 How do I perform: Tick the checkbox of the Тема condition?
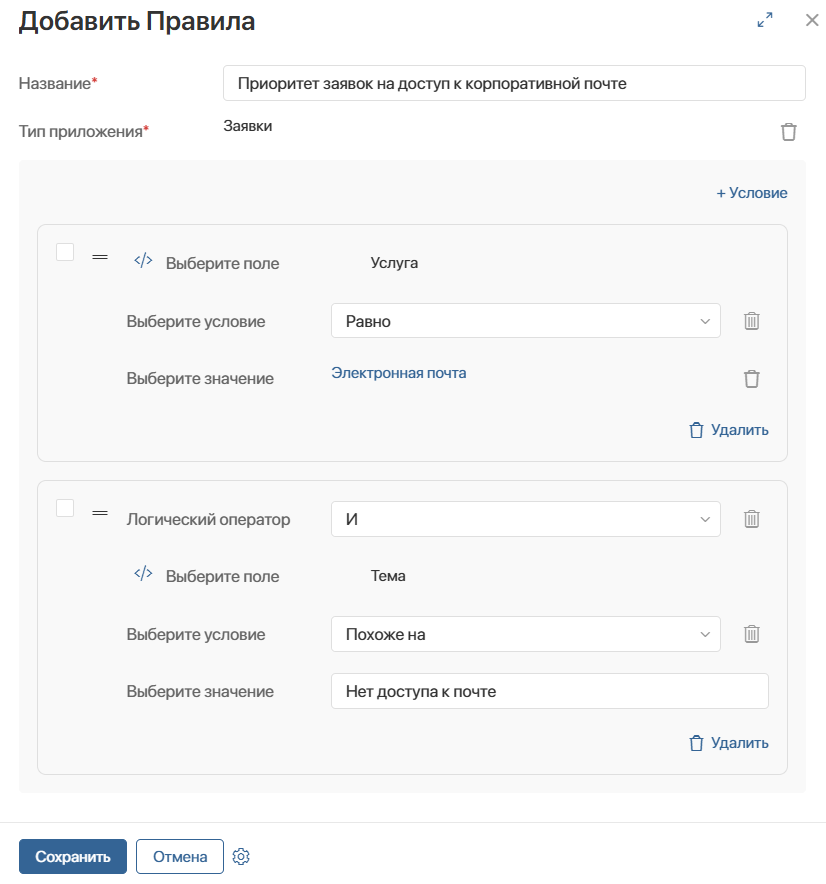[x=65, y=508]
